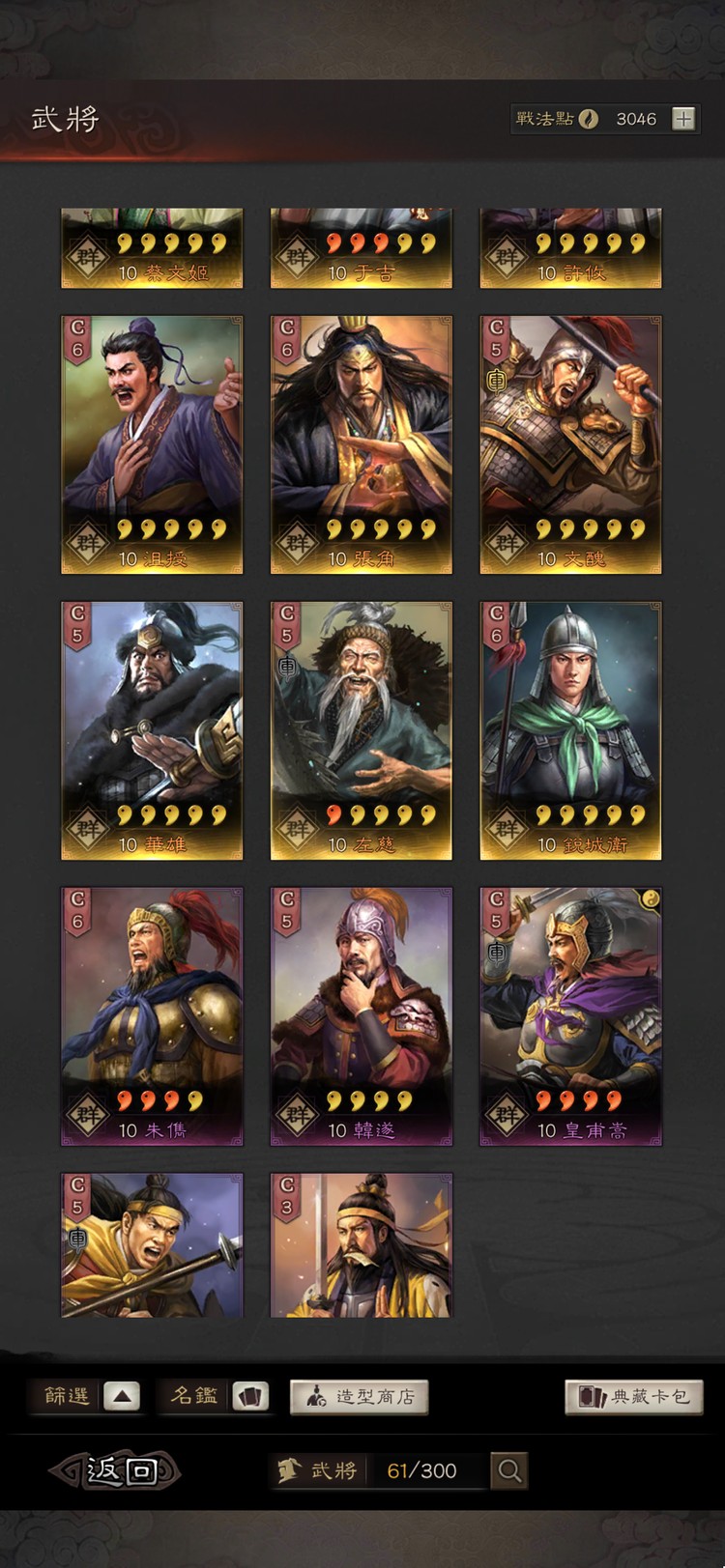
Task: Select the 華雄 general card
Action: (x=152, y=730)
